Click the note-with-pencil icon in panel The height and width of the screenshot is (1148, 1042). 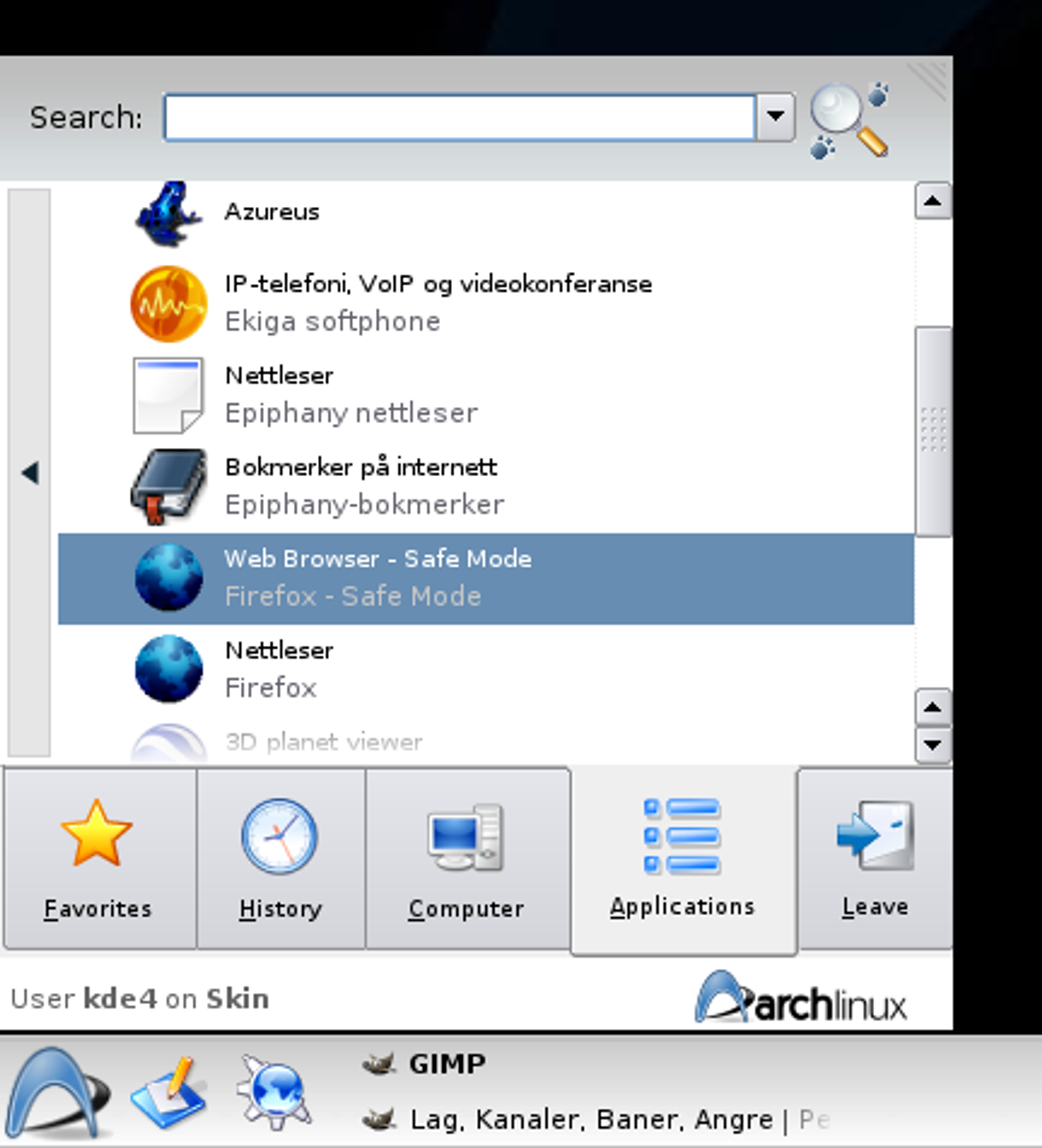169,1092
